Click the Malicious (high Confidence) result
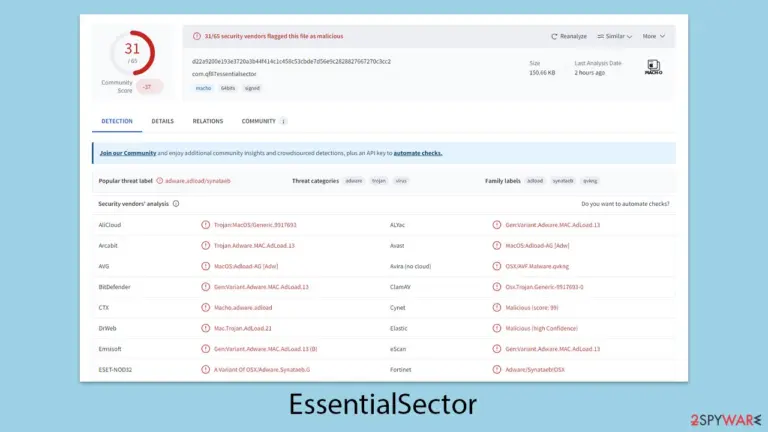The width and height of the screenshot is (768, 432). click(542, 328)
